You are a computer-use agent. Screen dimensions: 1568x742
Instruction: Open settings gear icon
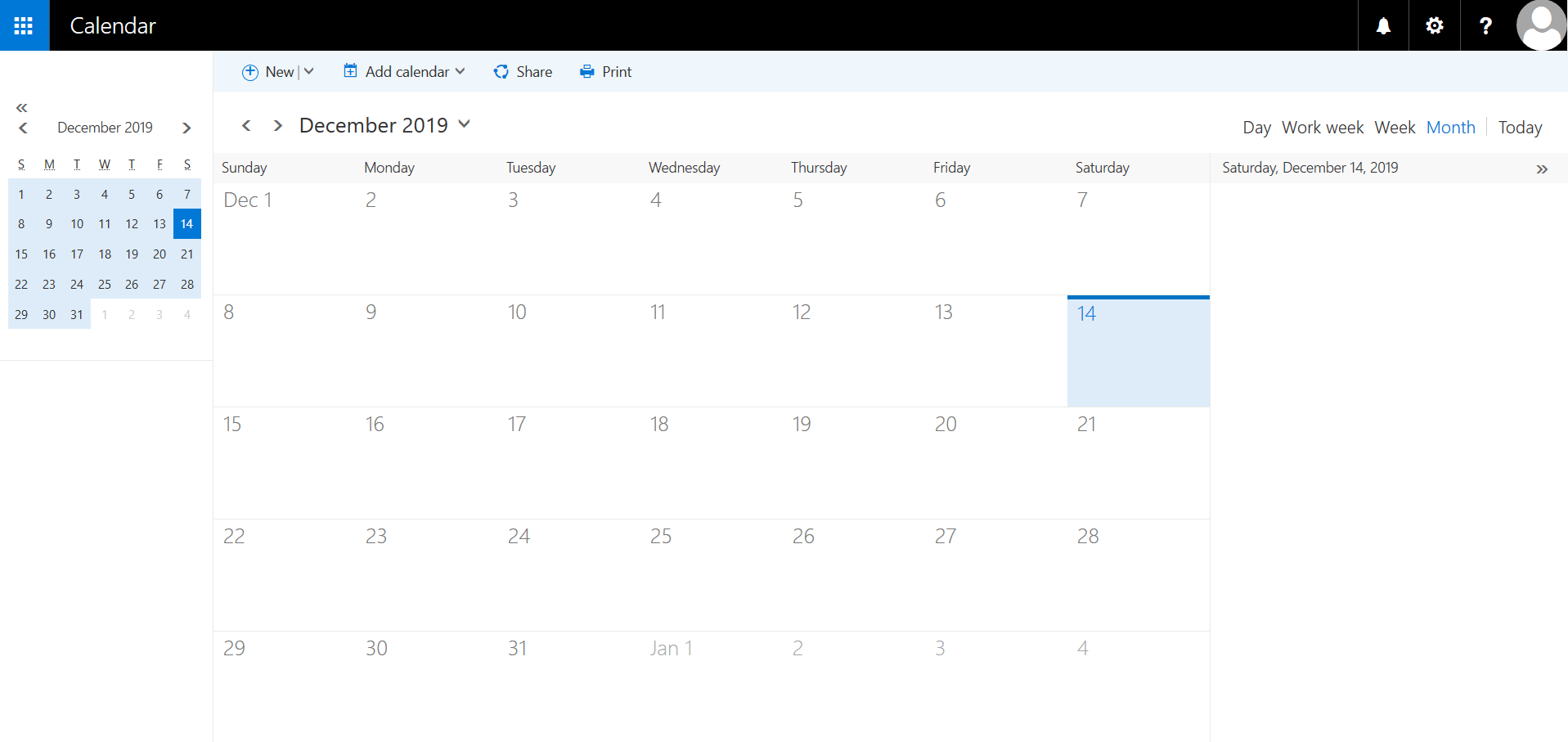pyautogui.click(x=1435, y=25)
